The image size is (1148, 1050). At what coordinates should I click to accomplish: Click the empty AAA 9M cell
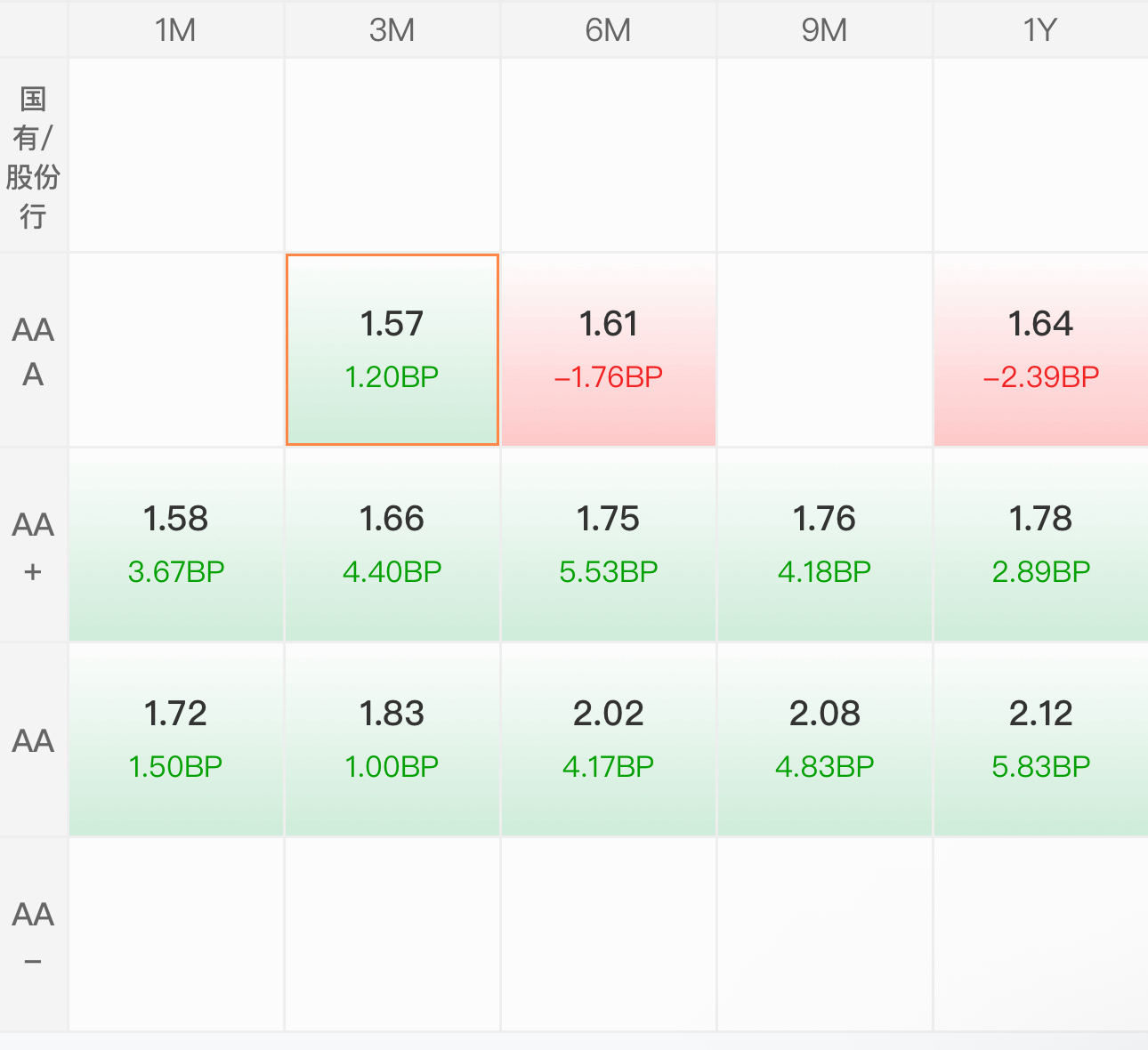point(824,350)
